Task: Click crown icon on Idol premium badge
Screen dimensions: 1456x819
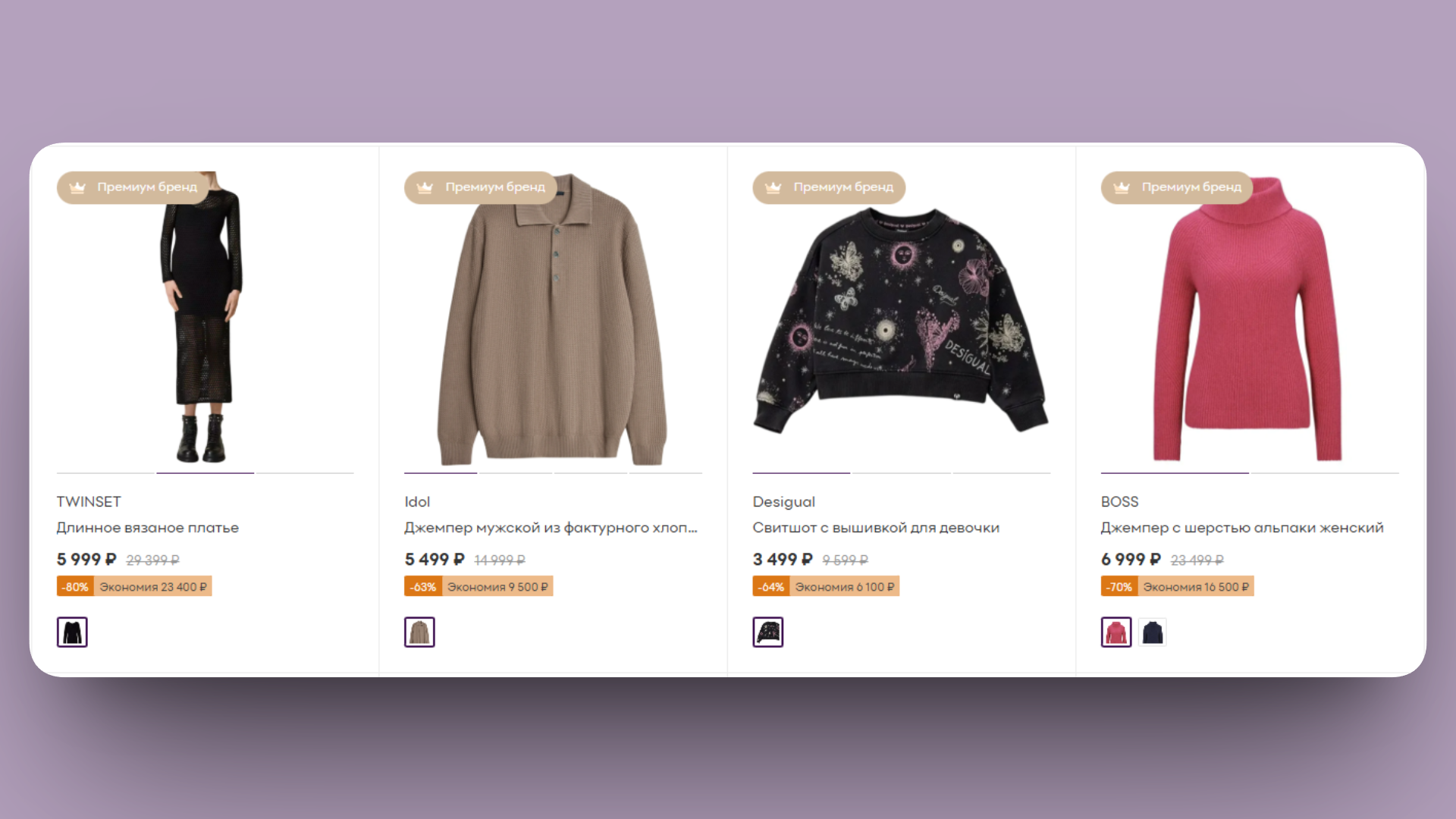Action: [x=425, y=187]
